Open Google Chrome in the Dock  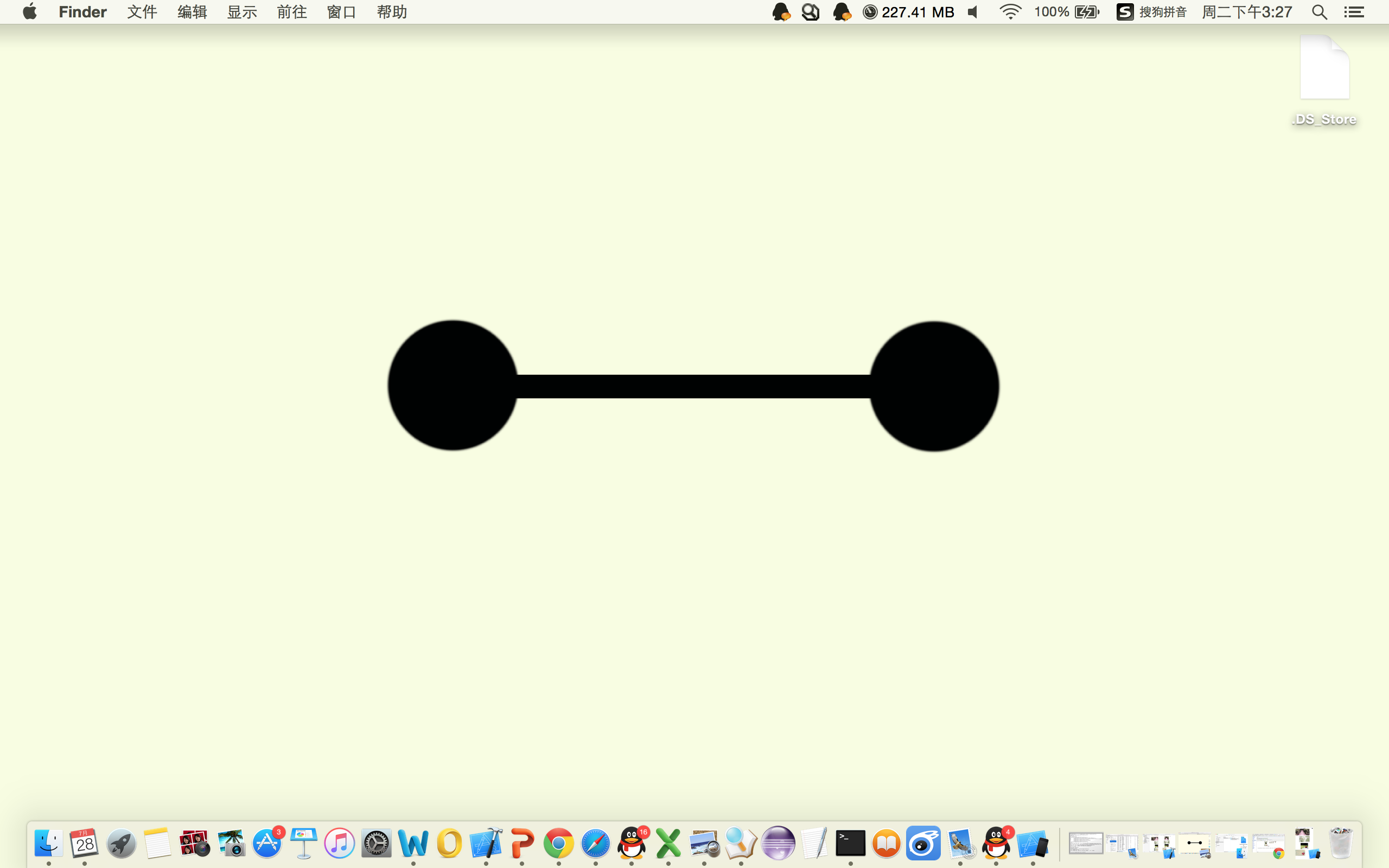[x=558, y=843]
